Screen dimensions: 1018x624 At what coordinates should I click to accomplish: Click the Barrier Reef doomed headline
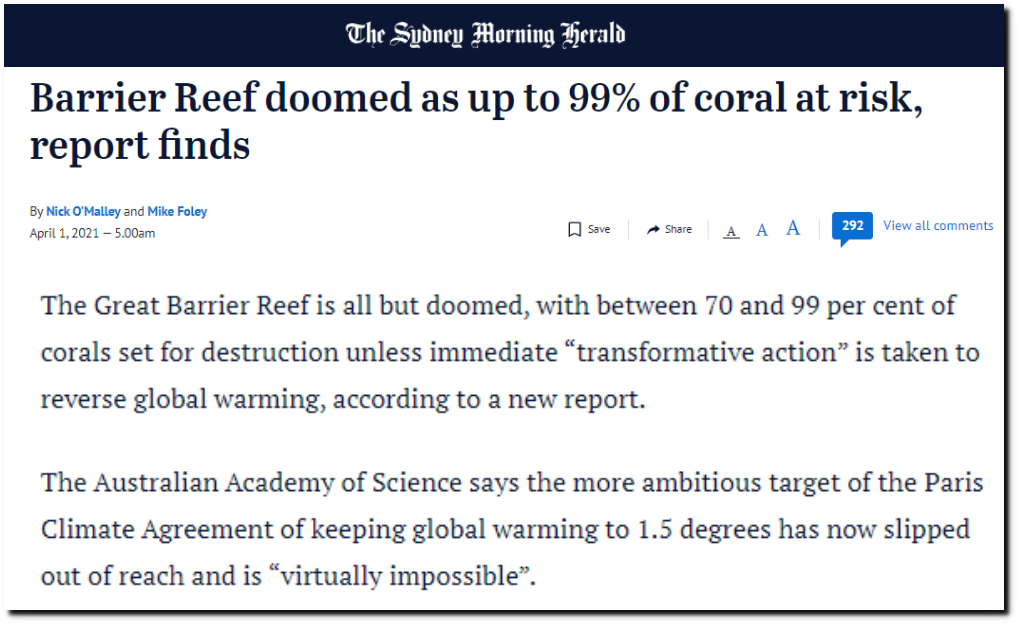476,121
